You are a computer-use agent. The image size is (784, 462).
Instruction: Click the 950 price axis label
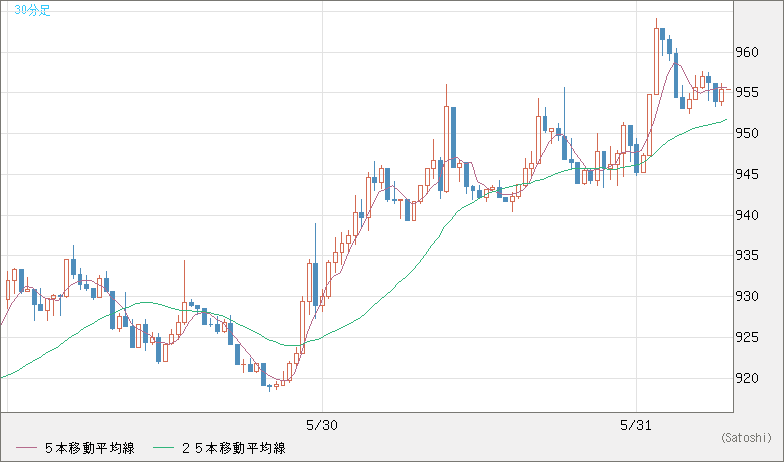[x=746, y=133]
